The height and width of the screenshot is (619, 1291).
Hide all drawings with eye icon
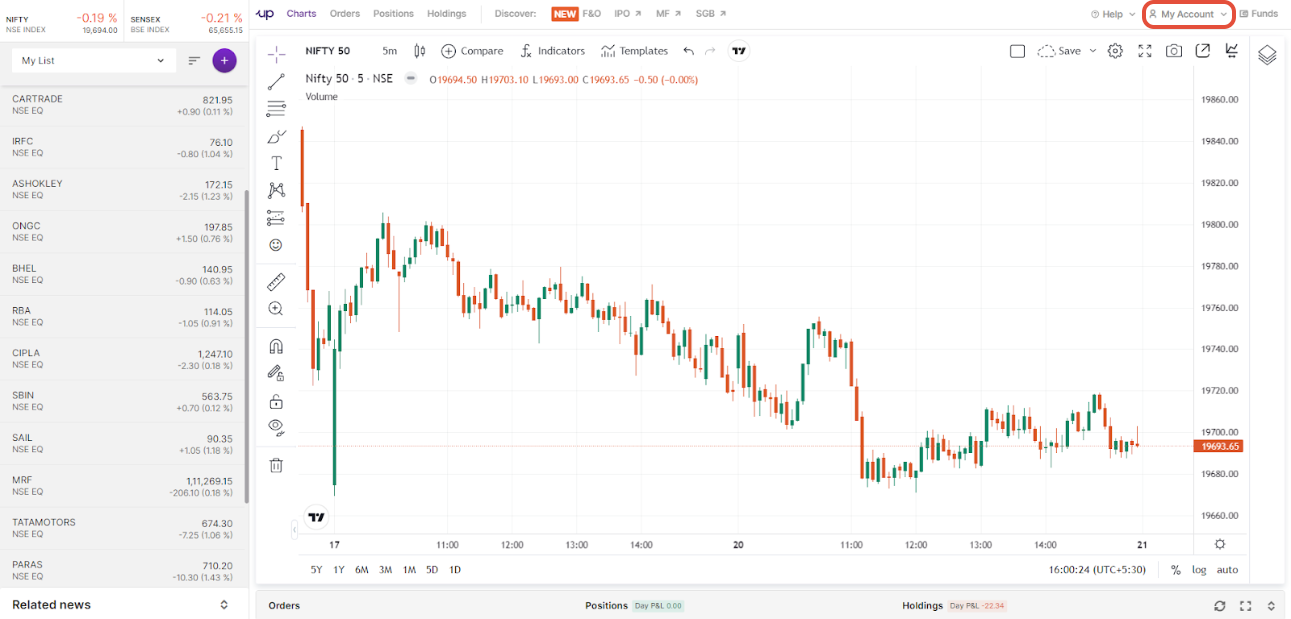(x=277, y=428)
